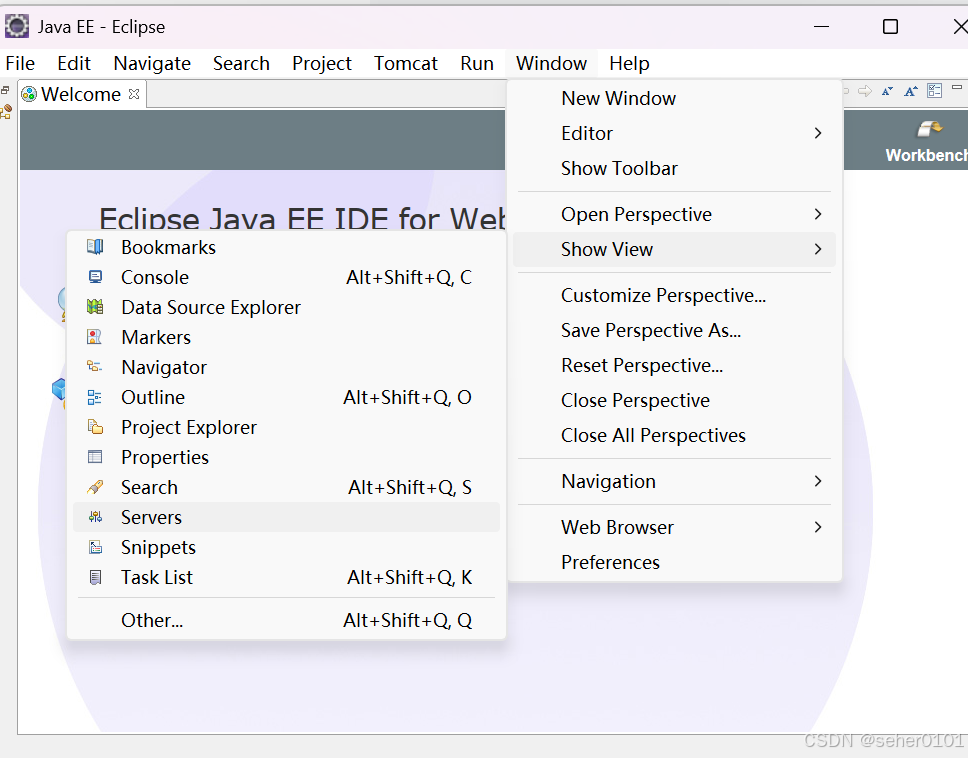Select the Snippets view icon

coord(95,547)
